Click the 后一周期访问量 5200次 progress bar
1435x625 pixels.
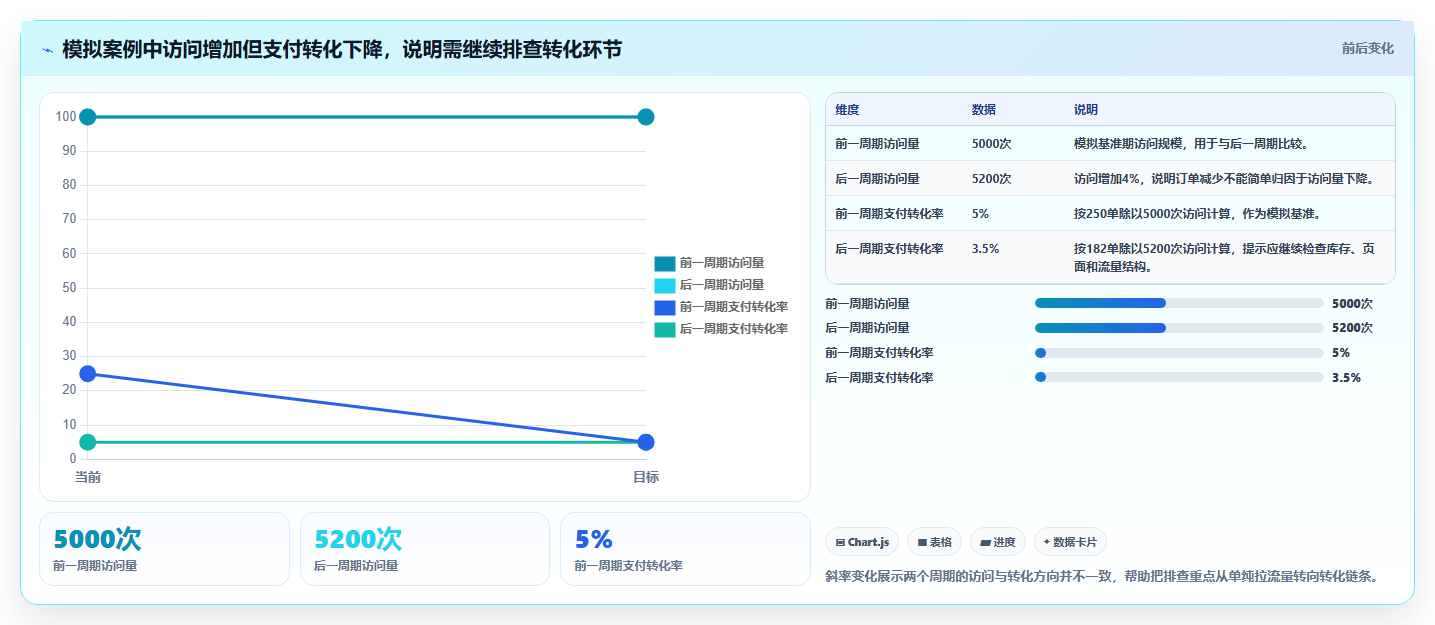1179,328
